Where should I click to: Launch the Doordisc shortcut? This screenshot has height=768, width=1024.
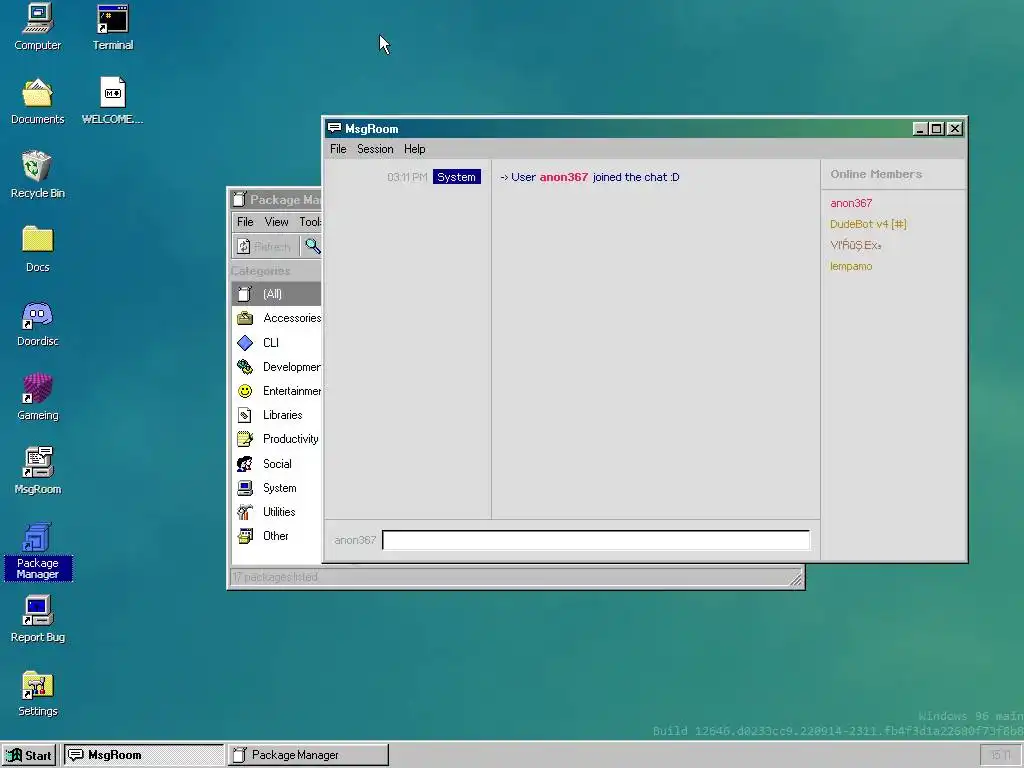click(37, 323)
